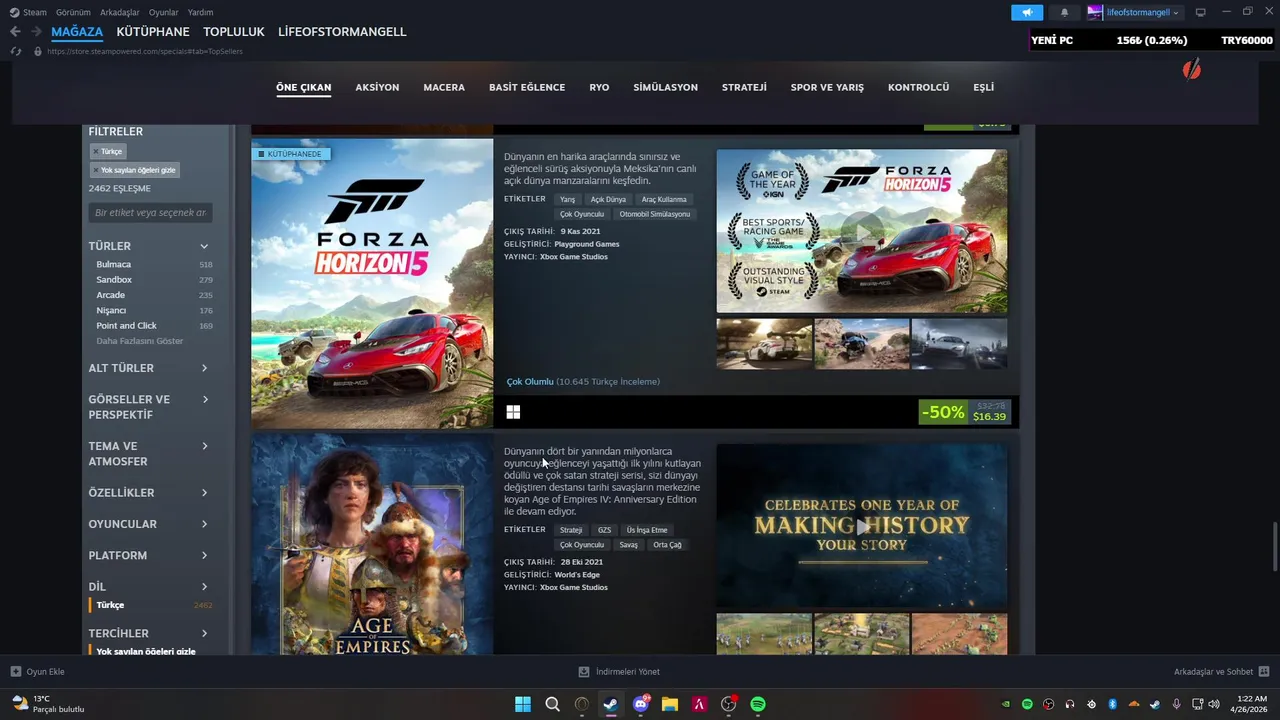The image size is (1280, 720).
Task: Open the Forza Horizon 5 cover art
Action: (372, 283)
